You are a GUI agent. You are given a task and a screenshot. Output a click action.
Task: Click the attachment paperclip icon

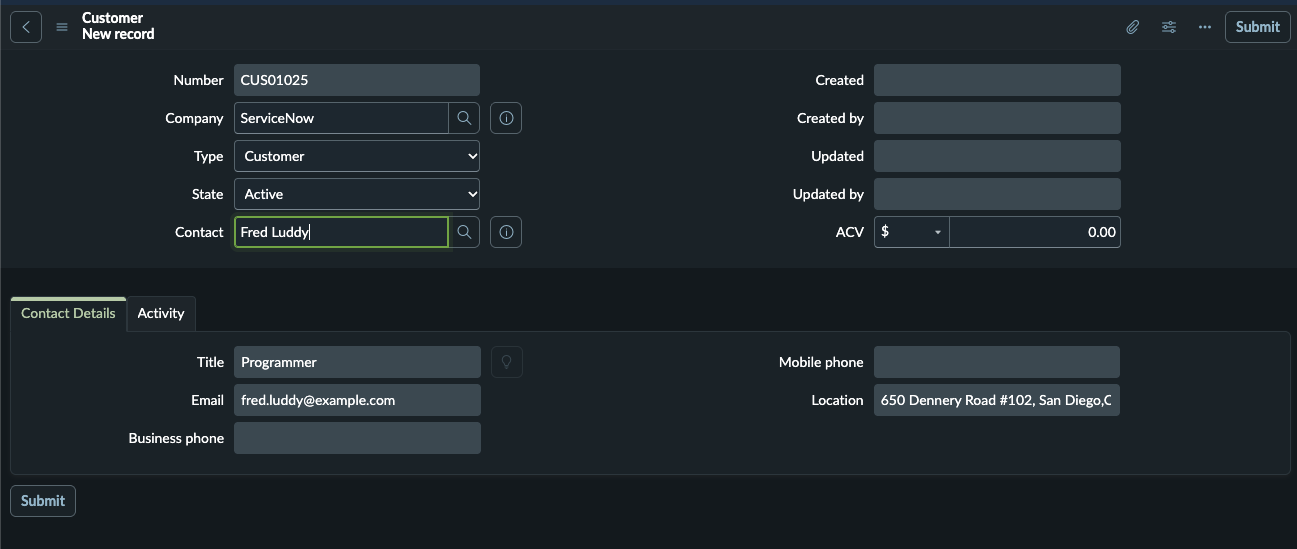pos(1132,27)
